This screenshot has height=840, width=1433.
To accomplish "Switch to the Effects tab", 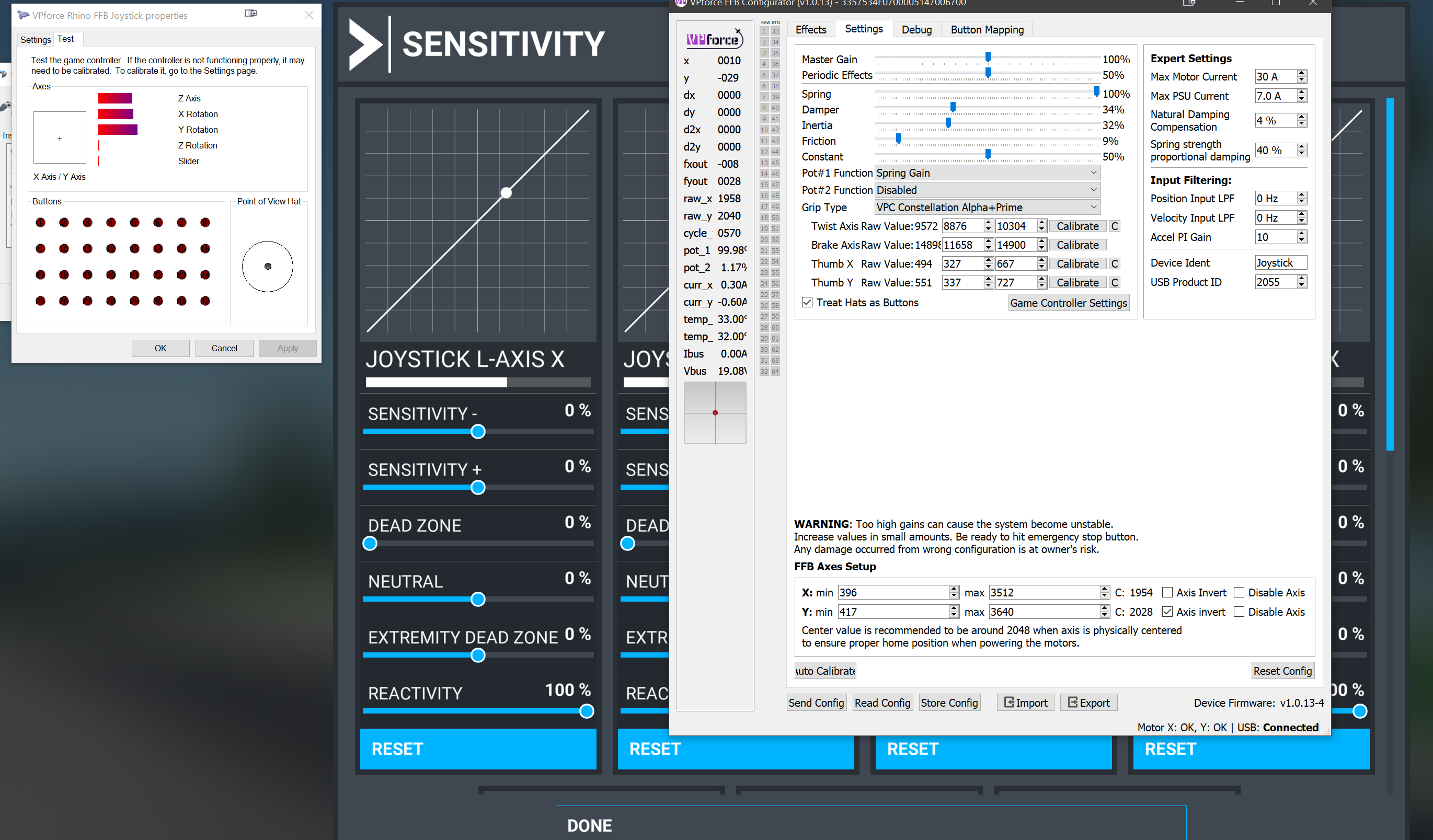I will 810,30.
